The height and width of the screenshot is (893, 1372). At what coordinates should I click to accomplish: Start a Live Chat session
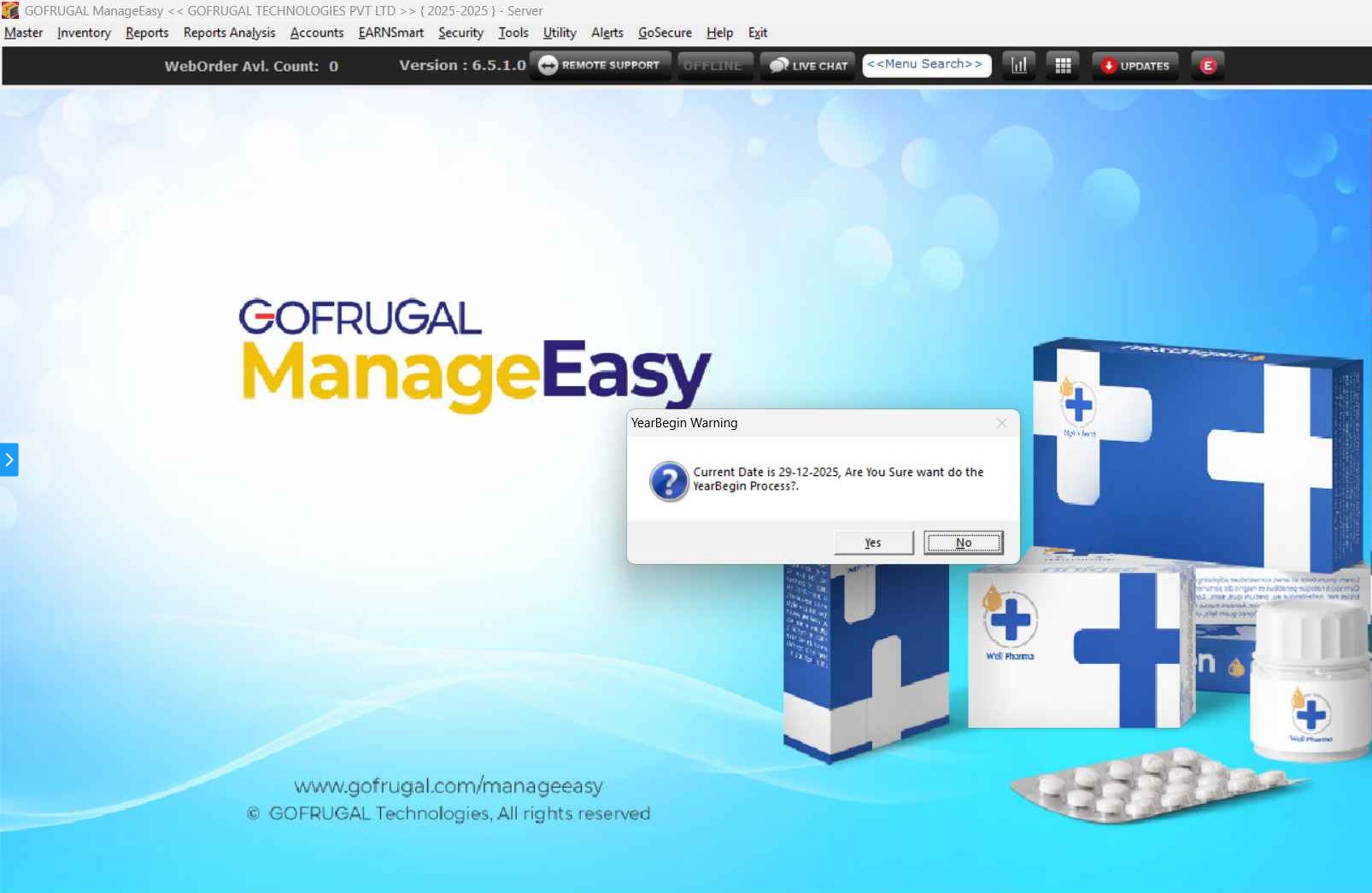(807, 66)
